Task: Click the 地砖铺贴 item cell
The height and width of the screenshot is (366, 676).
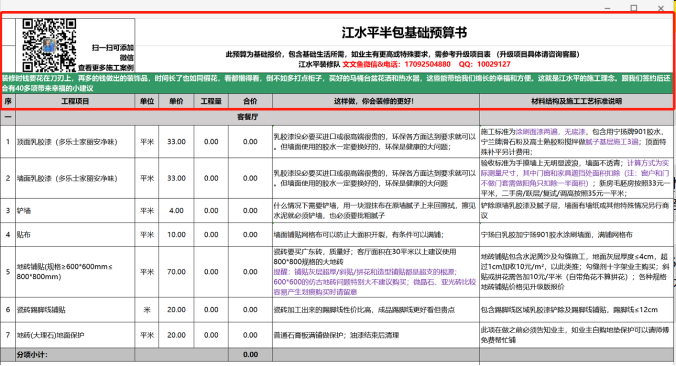Action: pyautogui.click(x=75, y=272)
